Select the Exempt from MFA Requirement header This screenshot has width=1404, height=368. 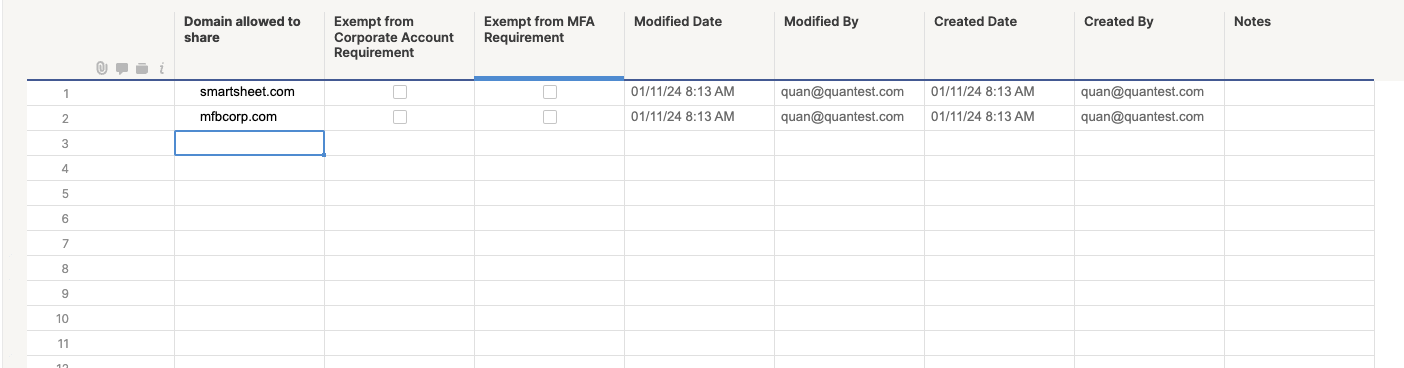pyautogui.click(x=550, y=45)
